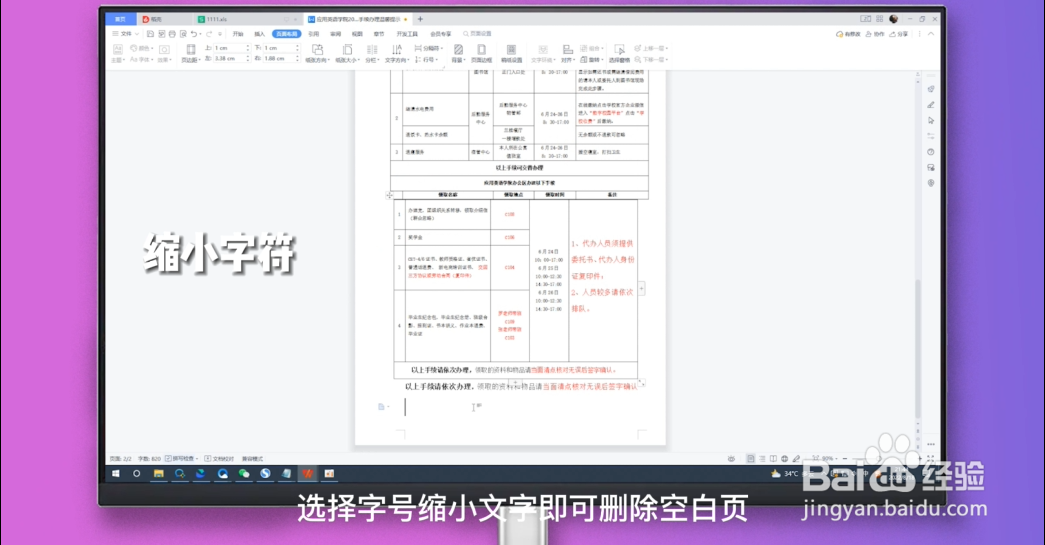
Task: Open WeChat from the taskbar
Action: point(244,474)
